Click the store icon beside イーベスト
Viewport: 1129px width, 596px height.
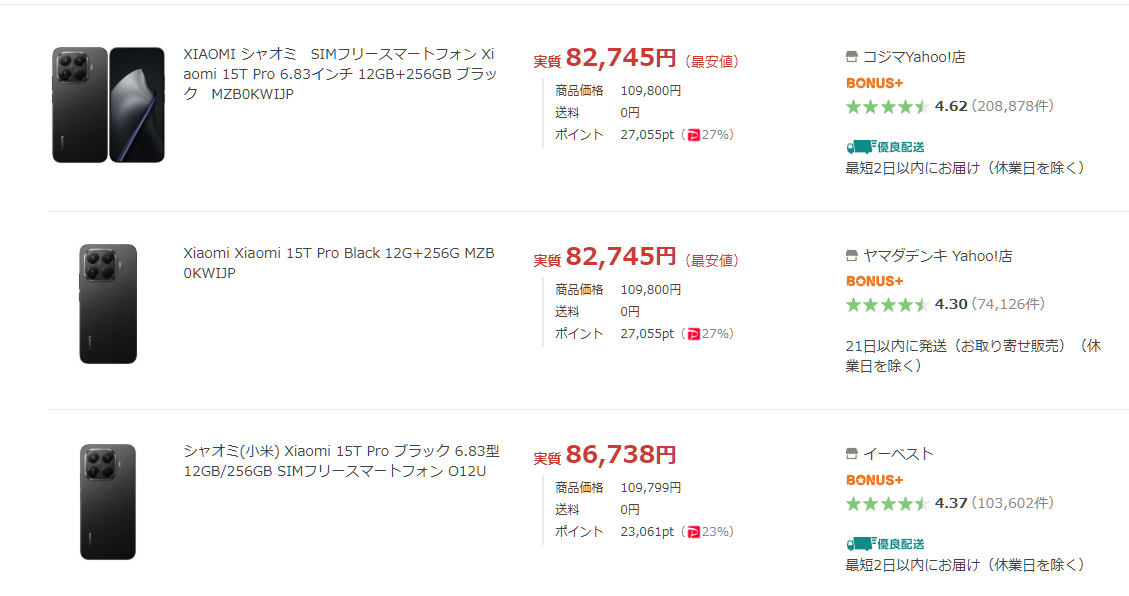click(852, 454)
